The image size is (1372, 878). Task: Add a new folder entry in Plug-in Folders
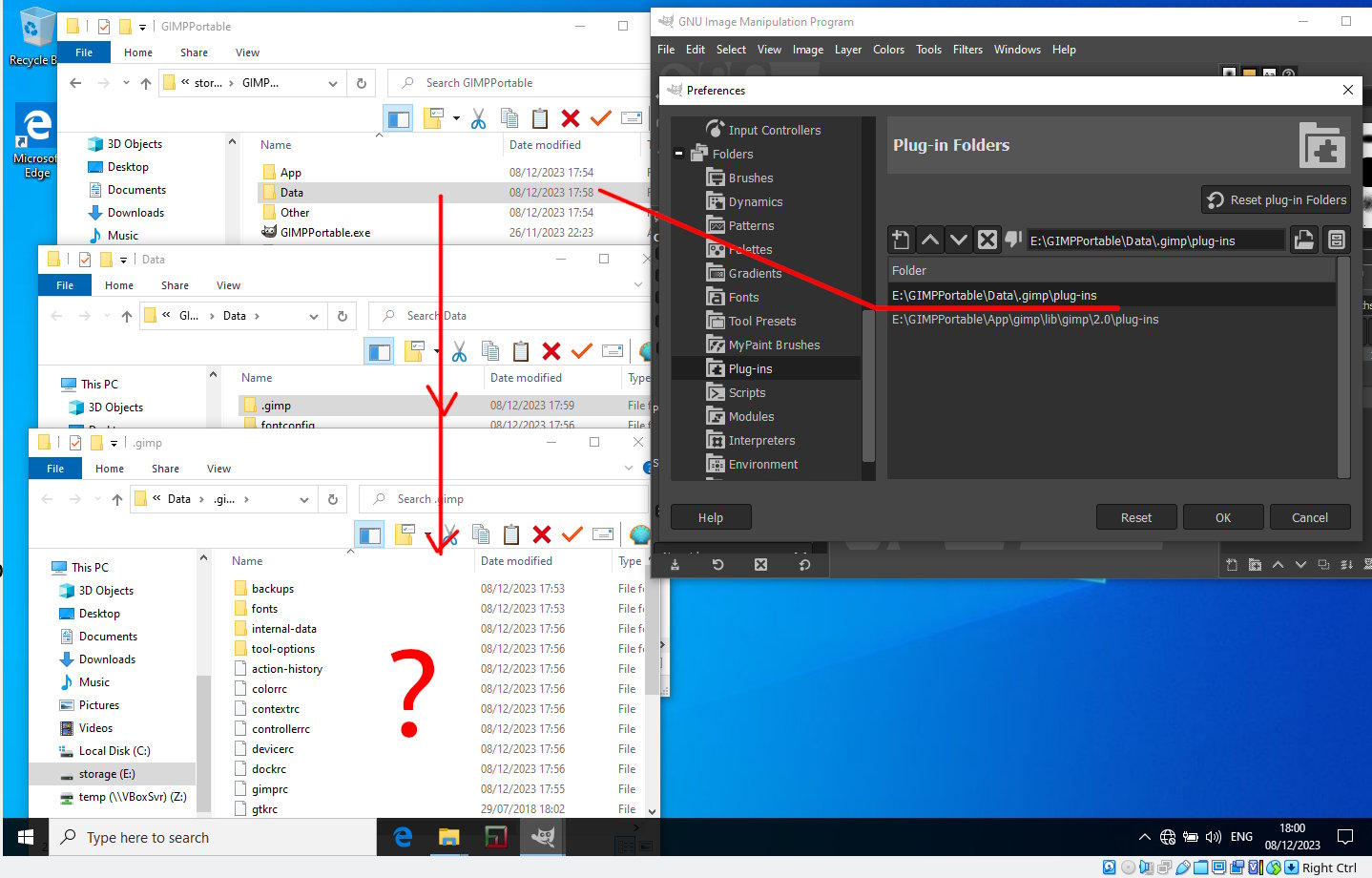click(901, 240)
